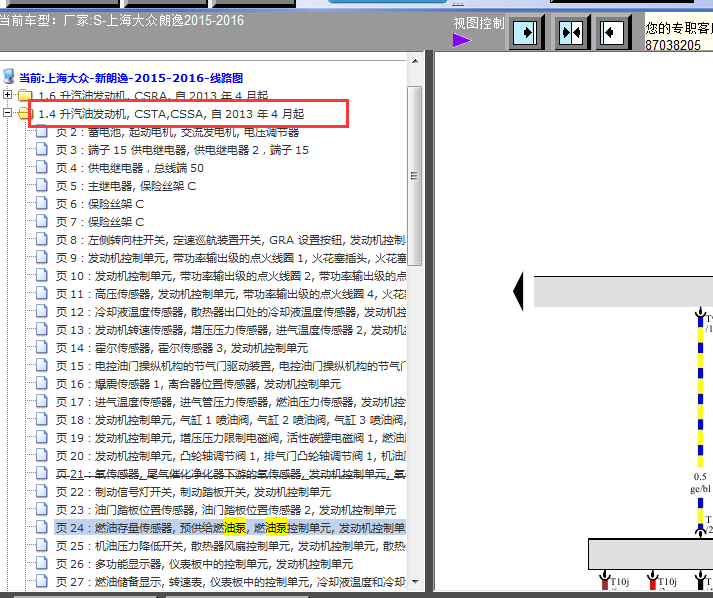Open 页 25 : 机油压力降低开关
This screenshot has width=713, height=598.
[x=231, y=546]
